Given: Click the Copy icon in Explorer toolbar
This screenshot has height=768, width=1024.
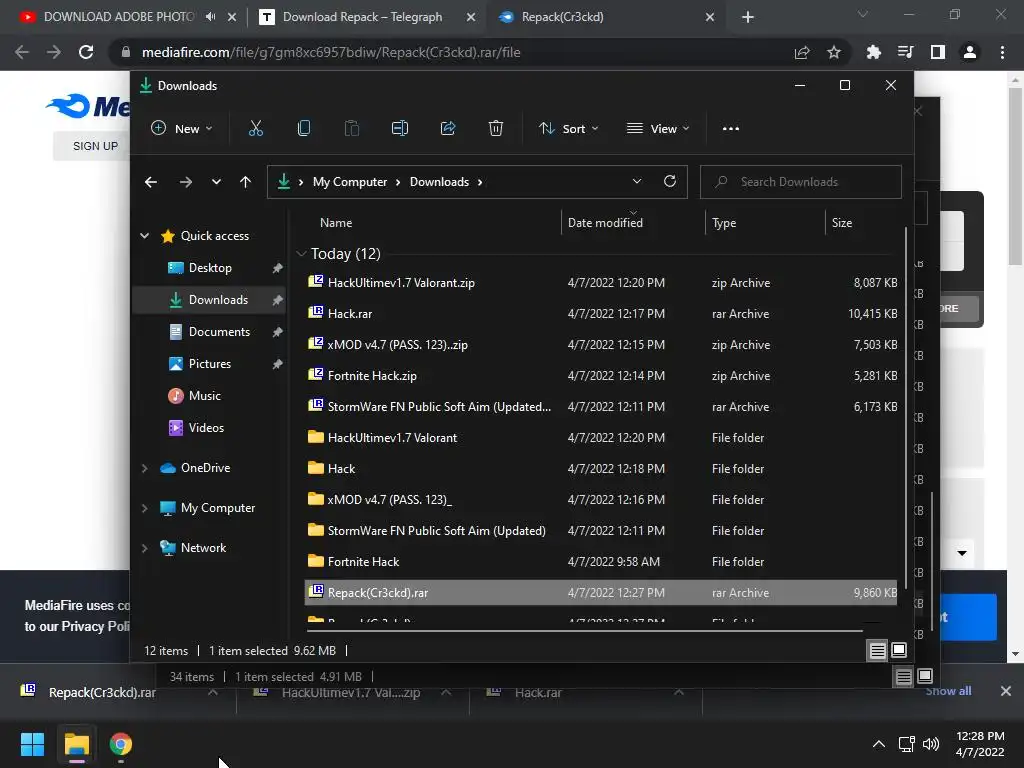Looking at the screenshot, I should pos(304,129).
